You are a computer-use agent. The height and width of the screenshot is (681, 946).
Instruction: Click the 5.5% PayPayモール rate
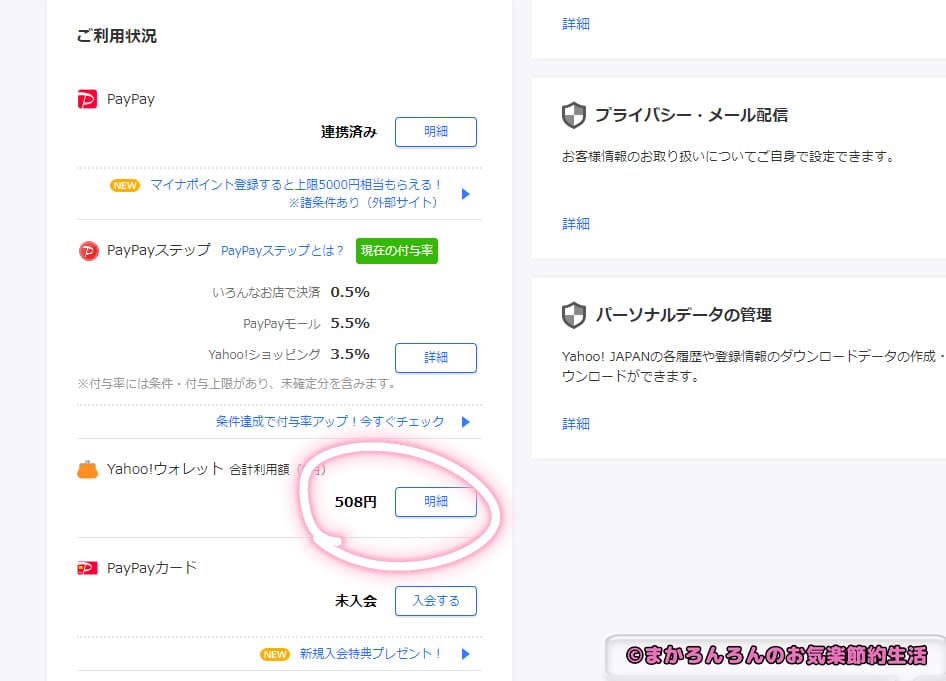click(x=350, y=323)
